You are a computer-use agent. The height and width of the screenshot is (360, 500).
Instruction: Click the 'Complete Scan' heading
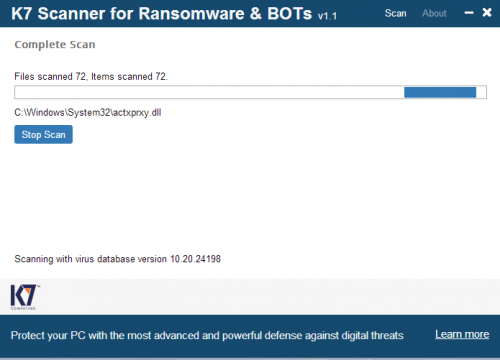point(55,45)
